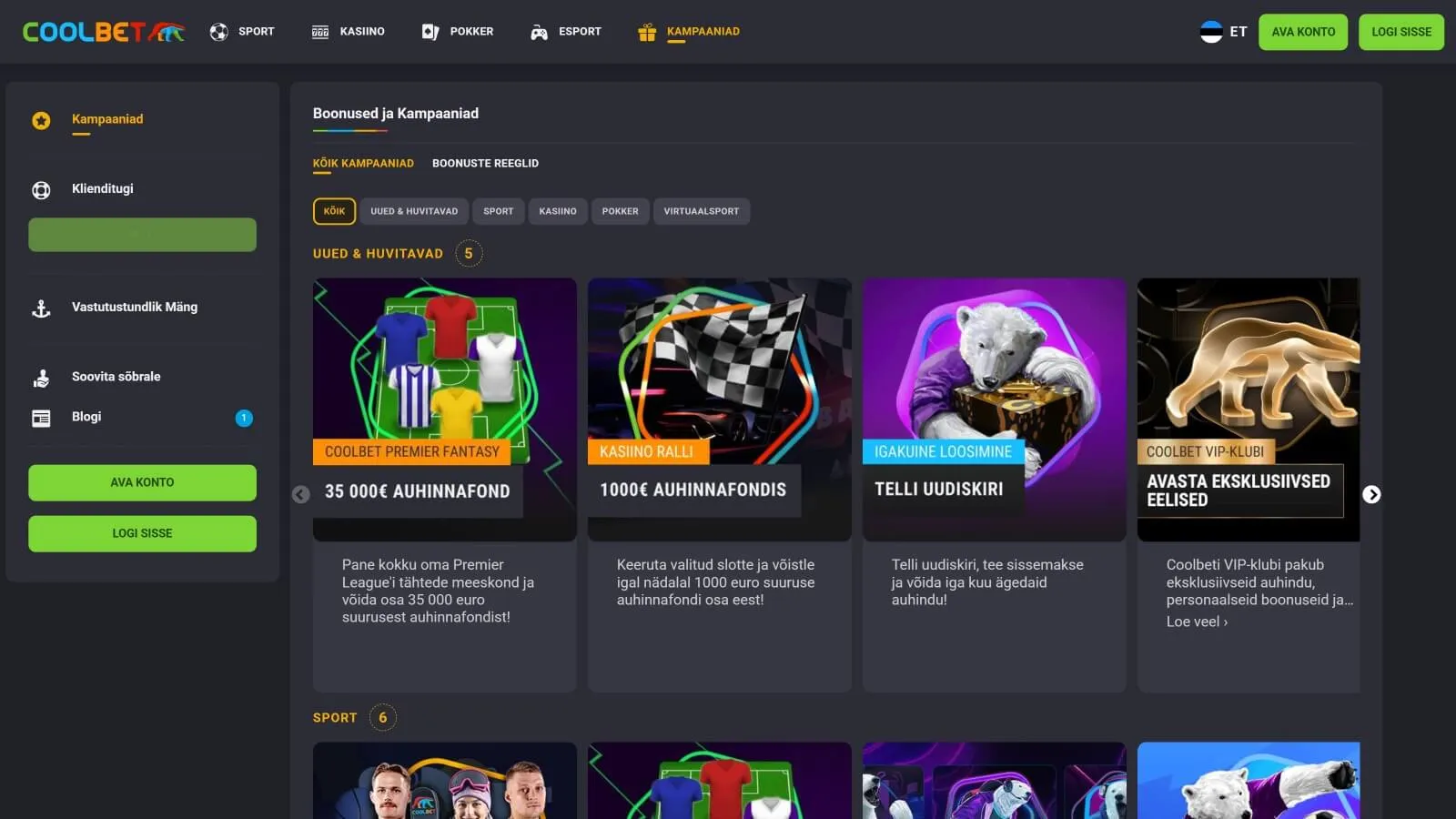Go to previous campaign carousel slide
This screenshot has height=819, width=1456.
pos(301,494)
